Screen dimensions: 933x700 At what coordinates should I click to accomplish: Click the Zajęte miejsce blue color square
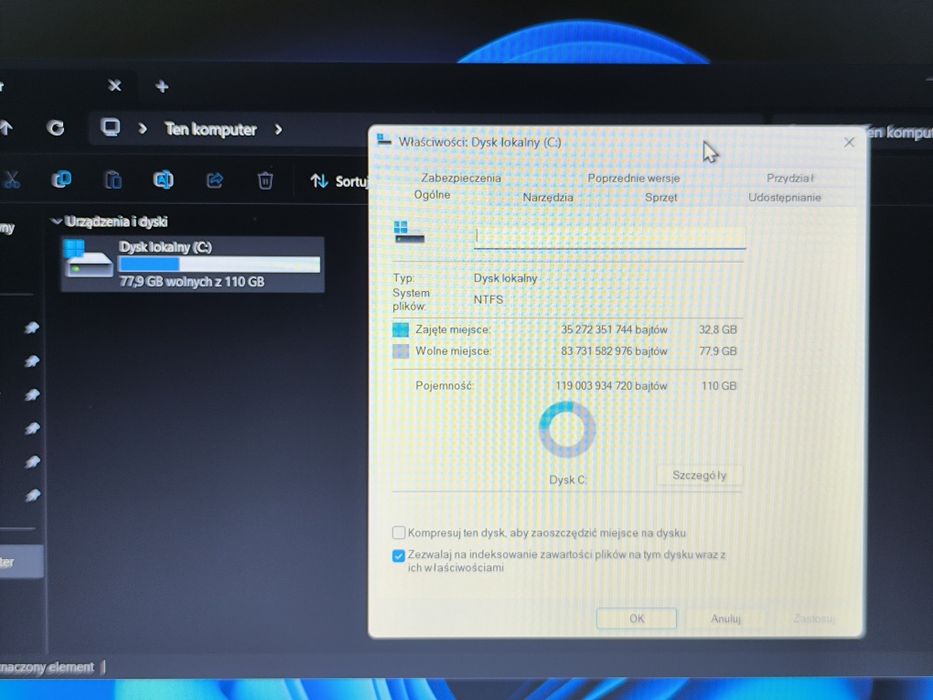[400, 330]
